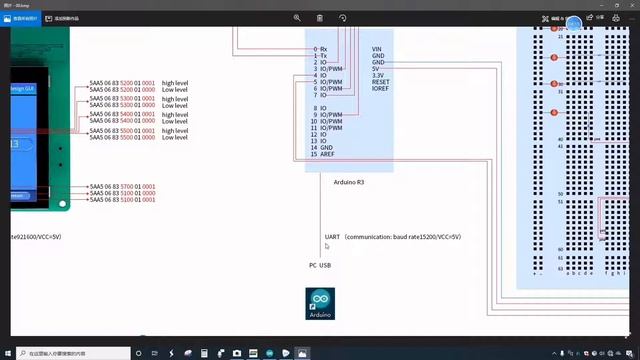The image size is (640, 360).
Task: Click the delete trash can icon
Action: pyautogui.click(x=320, y=18)
